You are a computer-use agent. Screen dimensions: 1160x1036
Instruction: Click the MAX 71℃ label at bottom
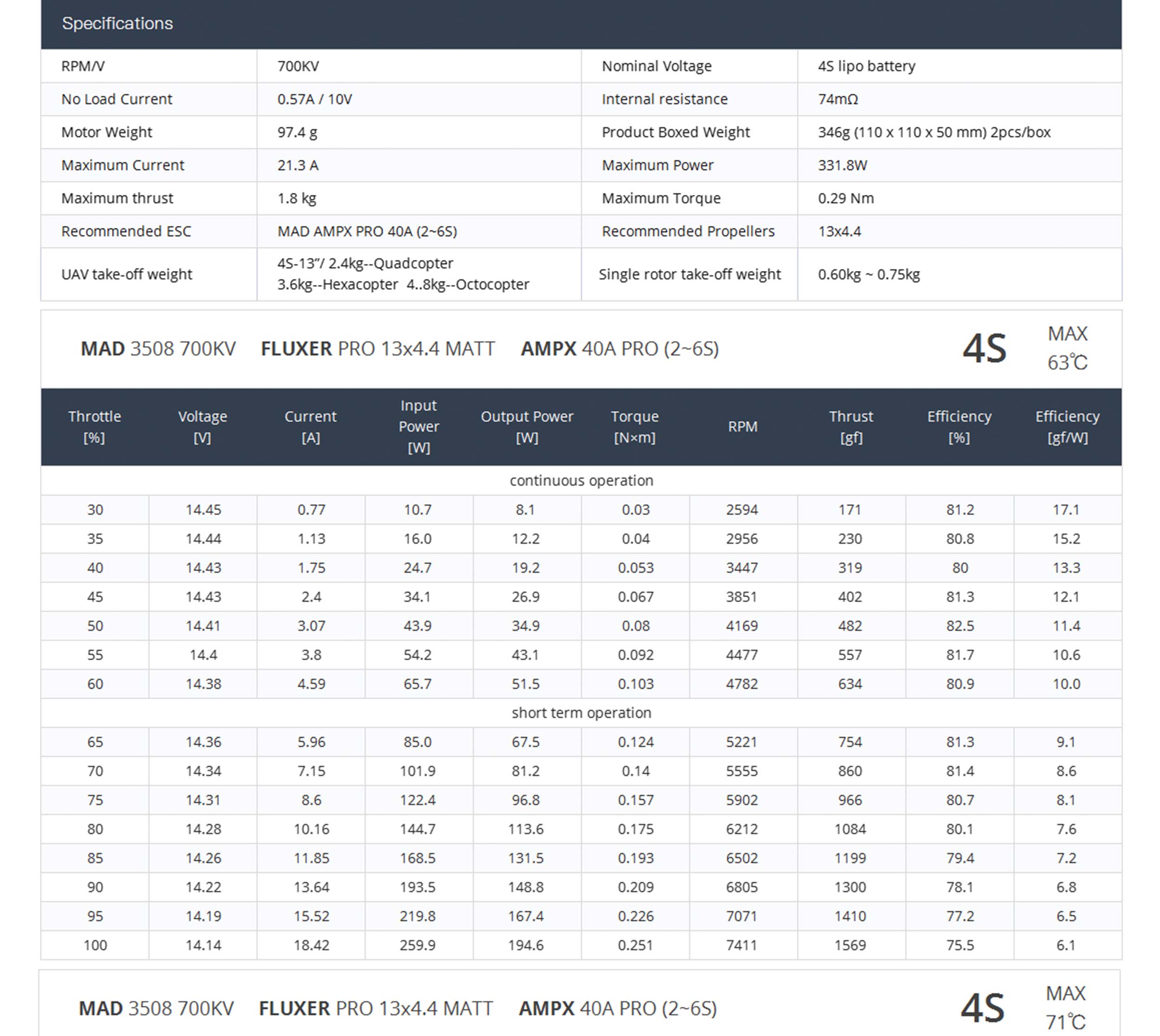(x=1065, y=1008)
